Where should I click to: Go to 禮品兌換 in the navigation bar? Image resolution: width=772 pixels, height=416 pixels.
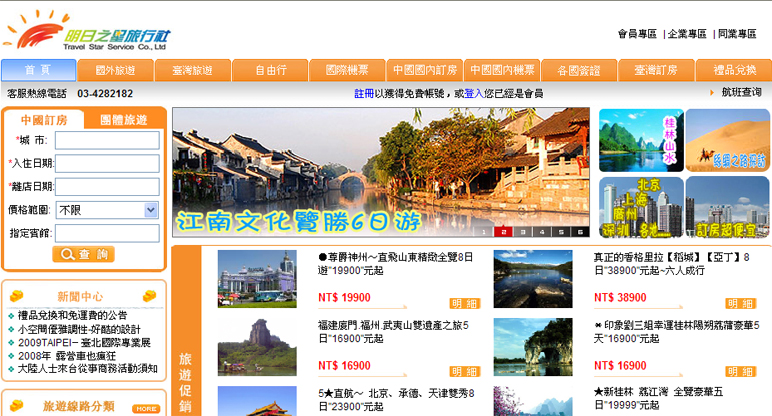pyautogui.click(x=734, y=71)
